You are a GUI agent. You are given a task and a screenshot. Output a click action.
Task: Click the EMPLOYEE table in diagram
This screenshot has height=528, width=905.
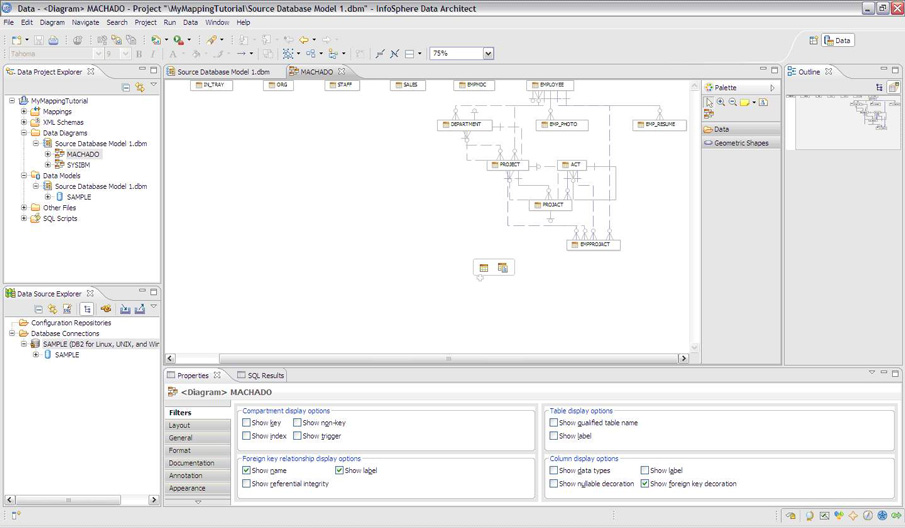click(550, 85)
